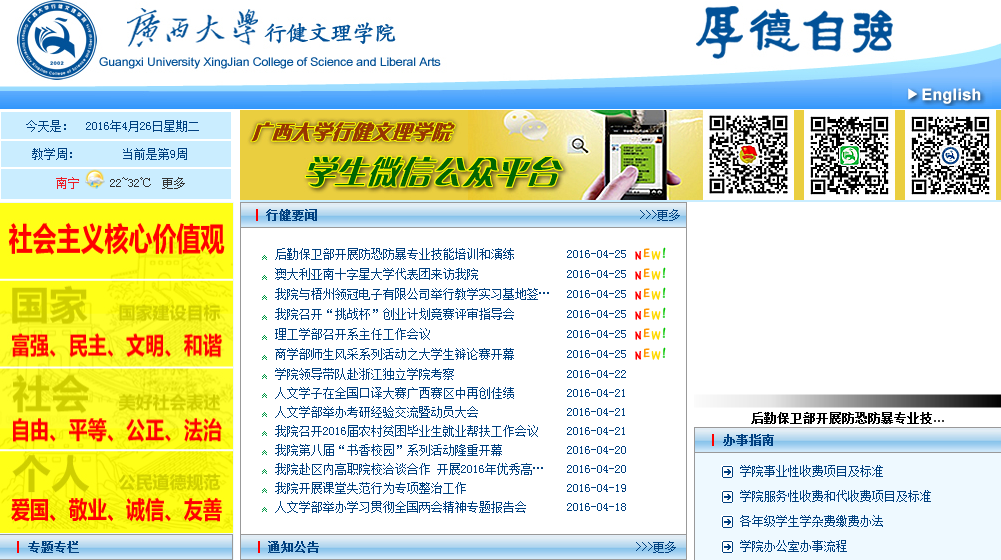Click the weather sun icon for Nanning

pyautogui.click(x=94, y=179)
